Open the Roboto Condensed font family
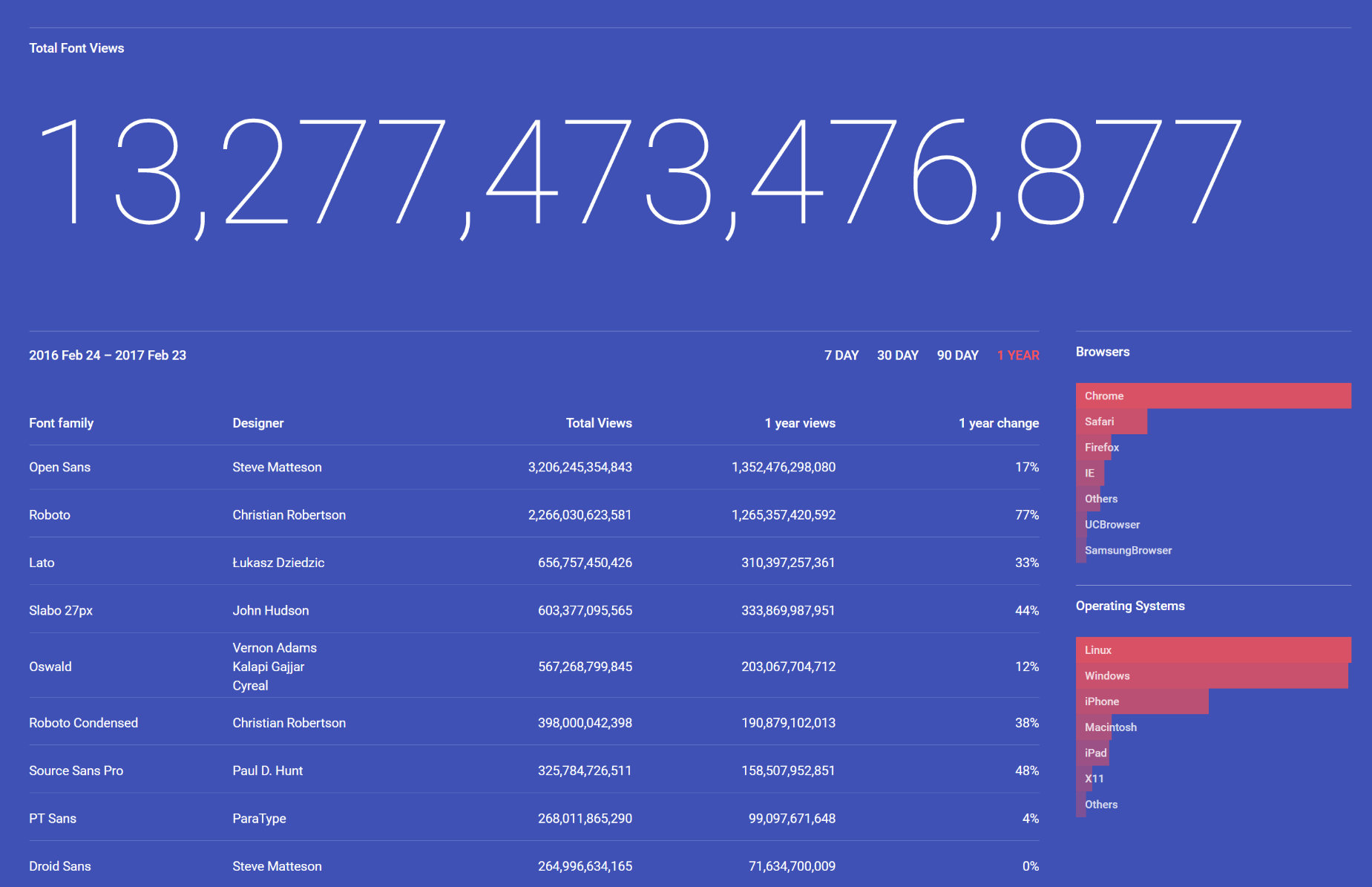Viewport: 1372px width, 887px height. tap(84, 723)
